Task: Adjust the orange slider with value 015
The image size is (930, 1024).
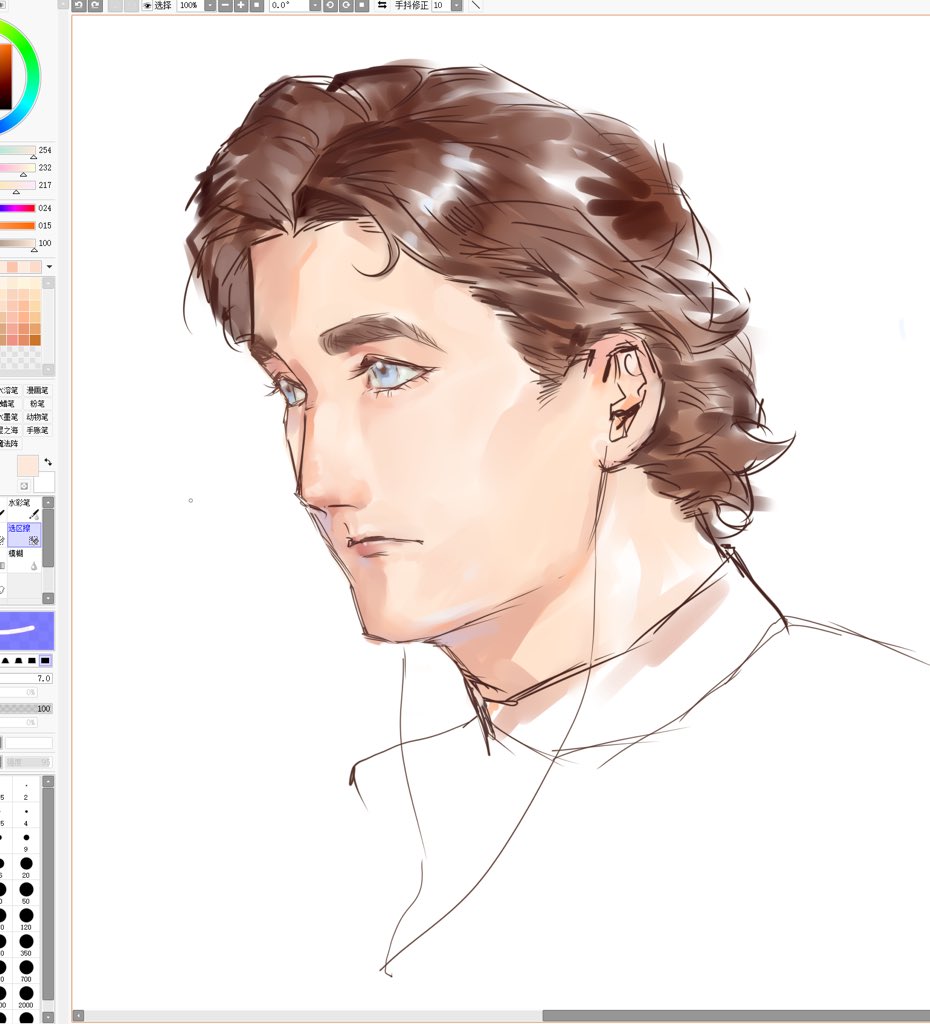Action: click(x=18, y=226)
